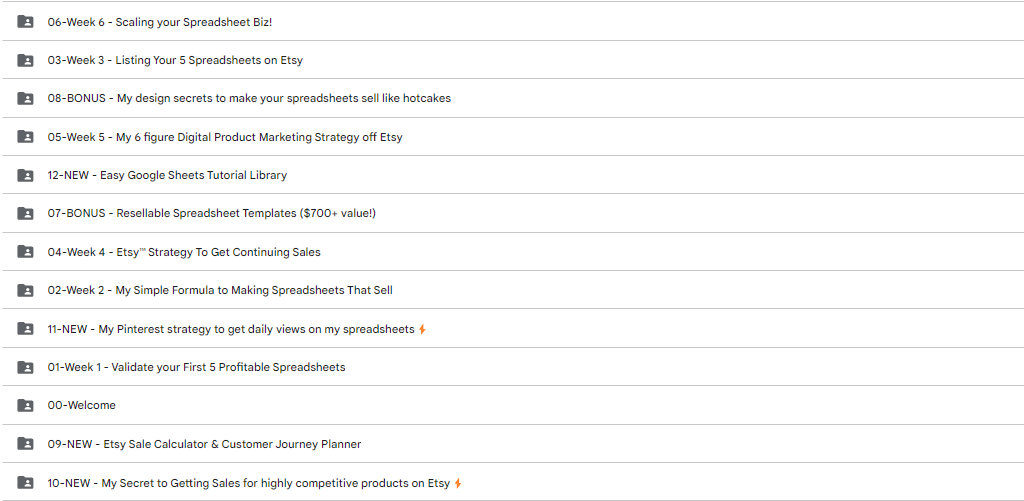Viewport: 1024px width, 501px height.
Task: Click folder icon of 07-BONUS Resellable Templates
Action: [25, 214]
